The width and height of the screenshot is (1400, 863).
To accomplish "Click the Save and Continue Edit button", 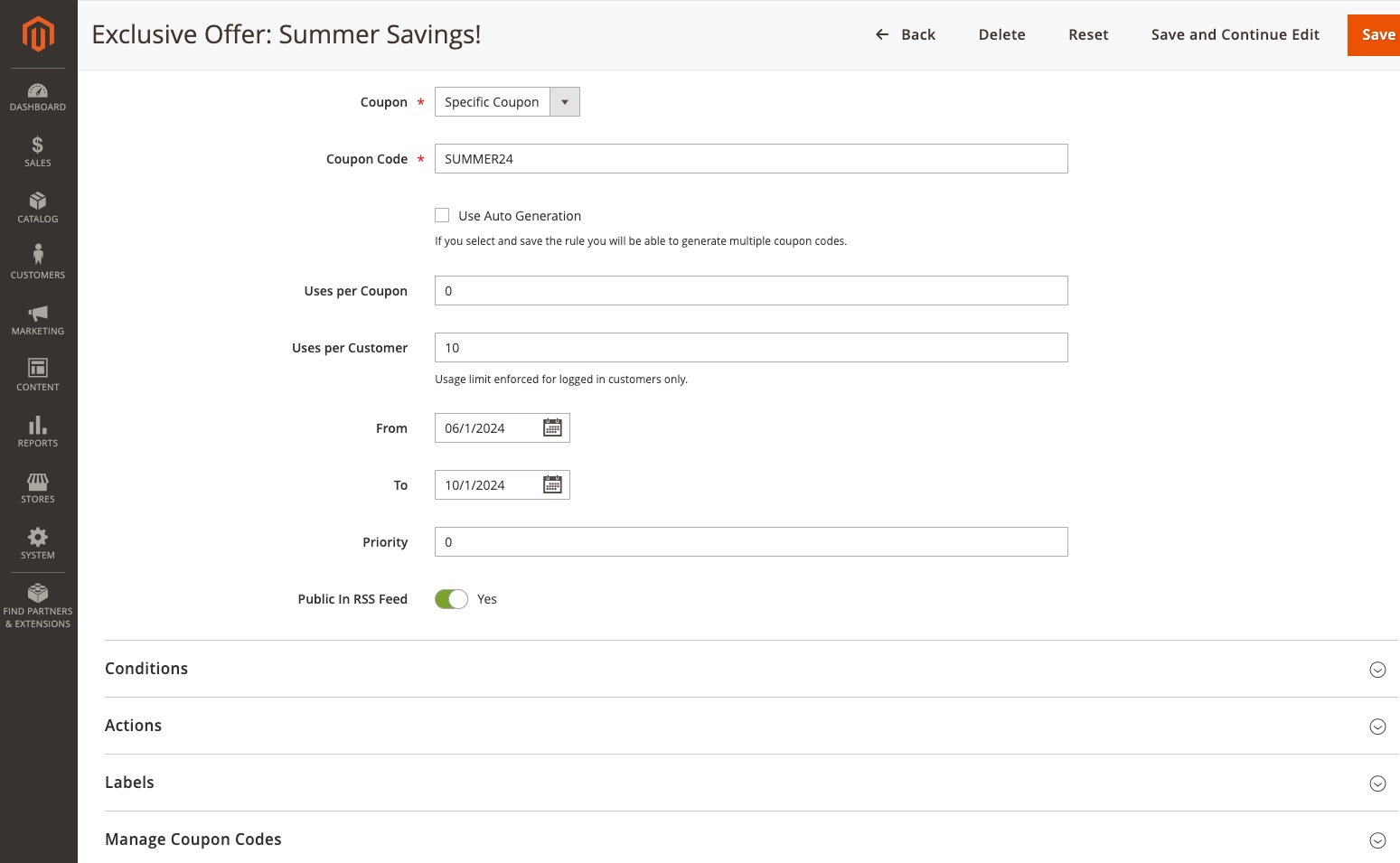I will pyautogui.click(x=1235, y=34).
